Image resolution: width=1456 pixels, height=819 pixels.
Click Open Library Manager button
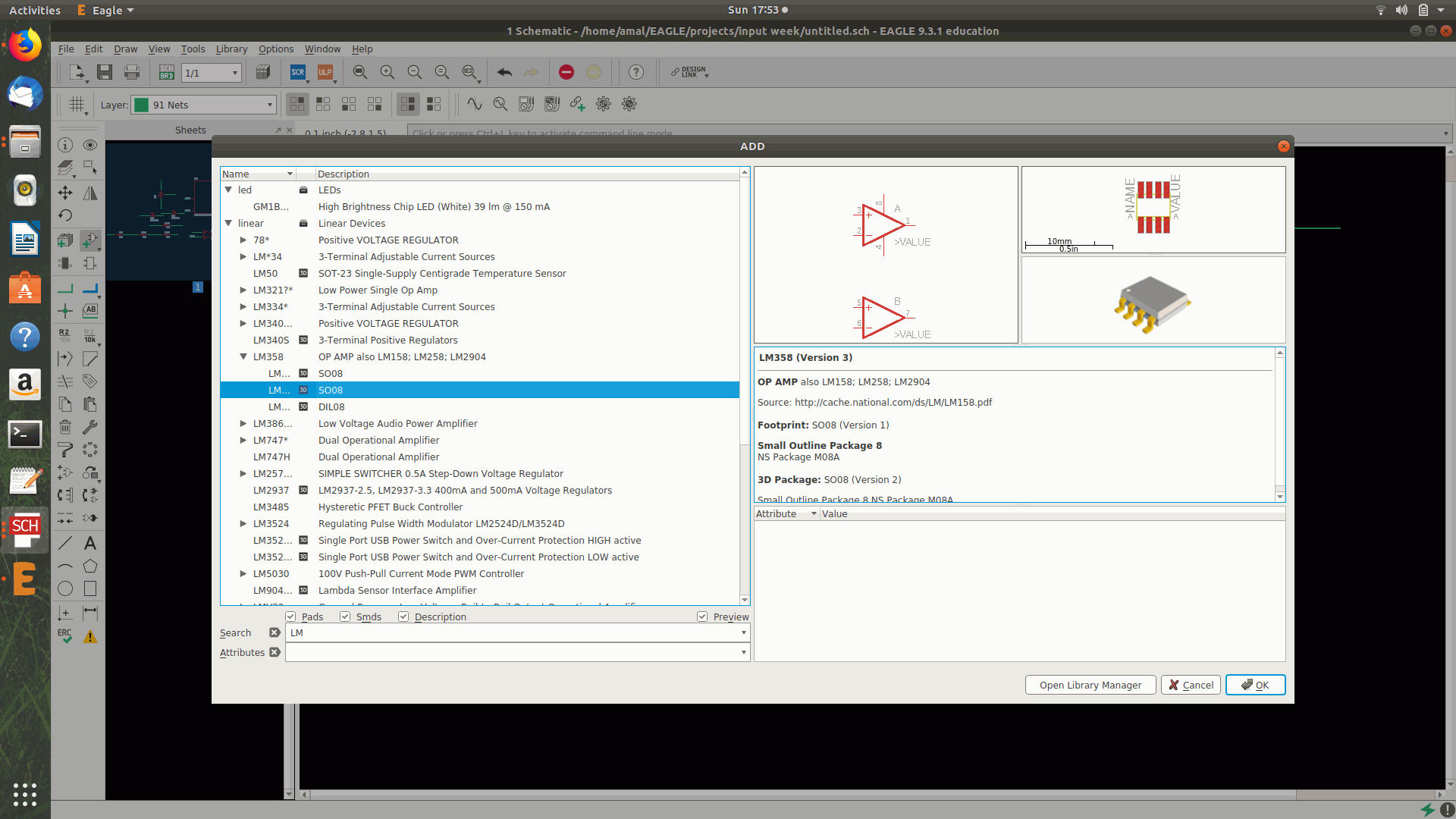tap(1090, 685)
